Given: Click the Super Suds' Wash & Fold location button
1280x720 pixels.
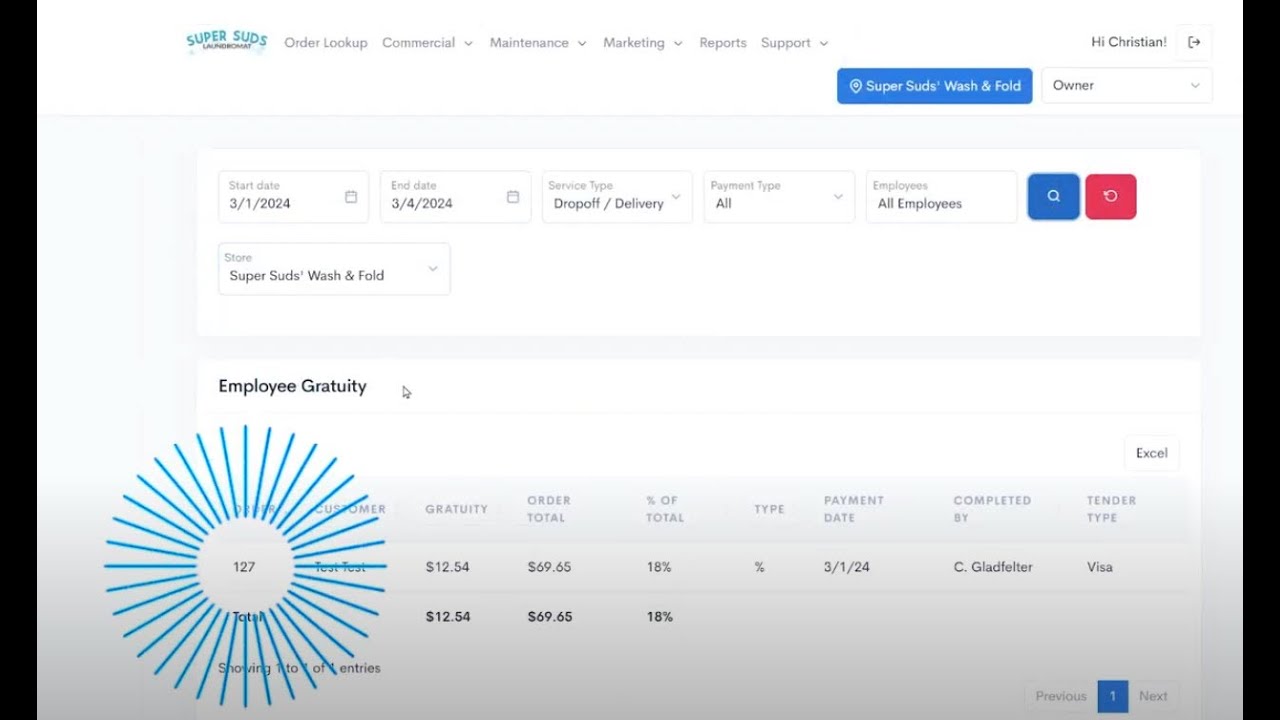Looking at the screenshot, I should click(x=934, y=86).
